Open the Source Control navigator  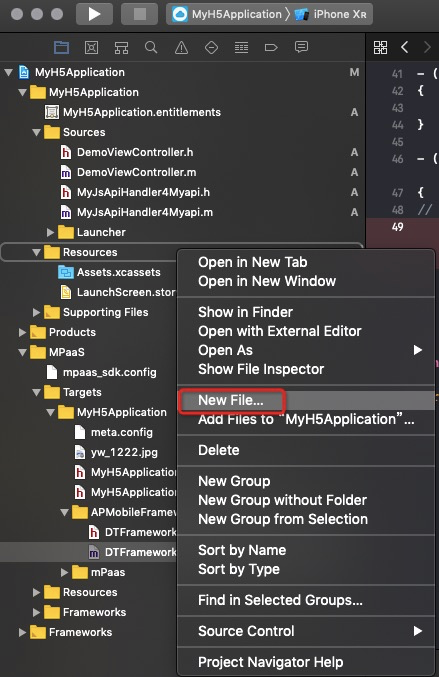[91, 47]
